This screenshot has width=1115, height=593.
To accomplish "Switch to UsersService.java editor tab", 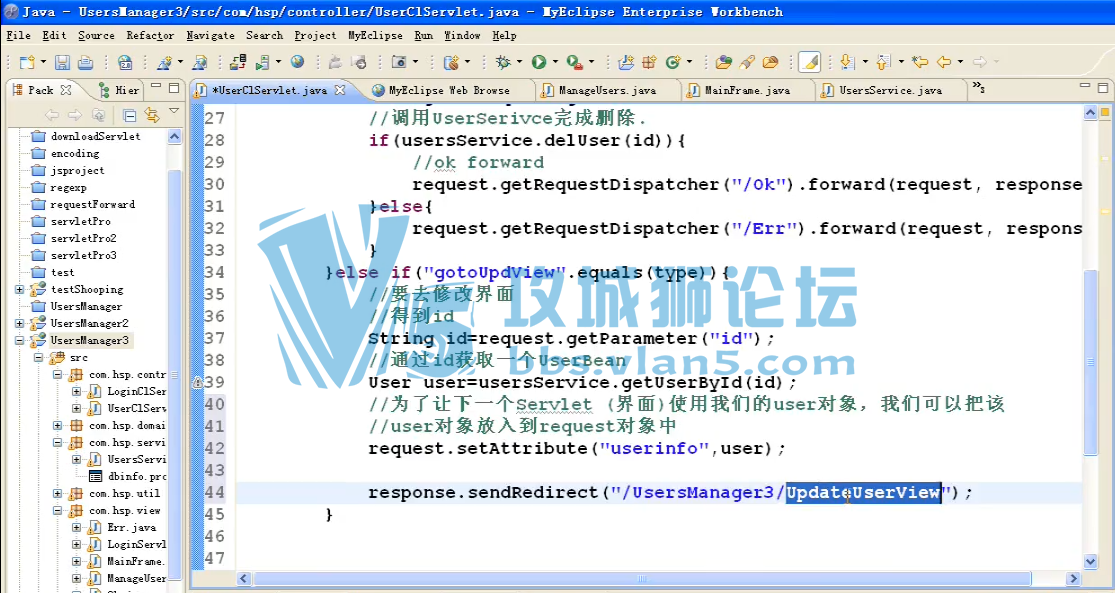I will [x=889, y=90].
